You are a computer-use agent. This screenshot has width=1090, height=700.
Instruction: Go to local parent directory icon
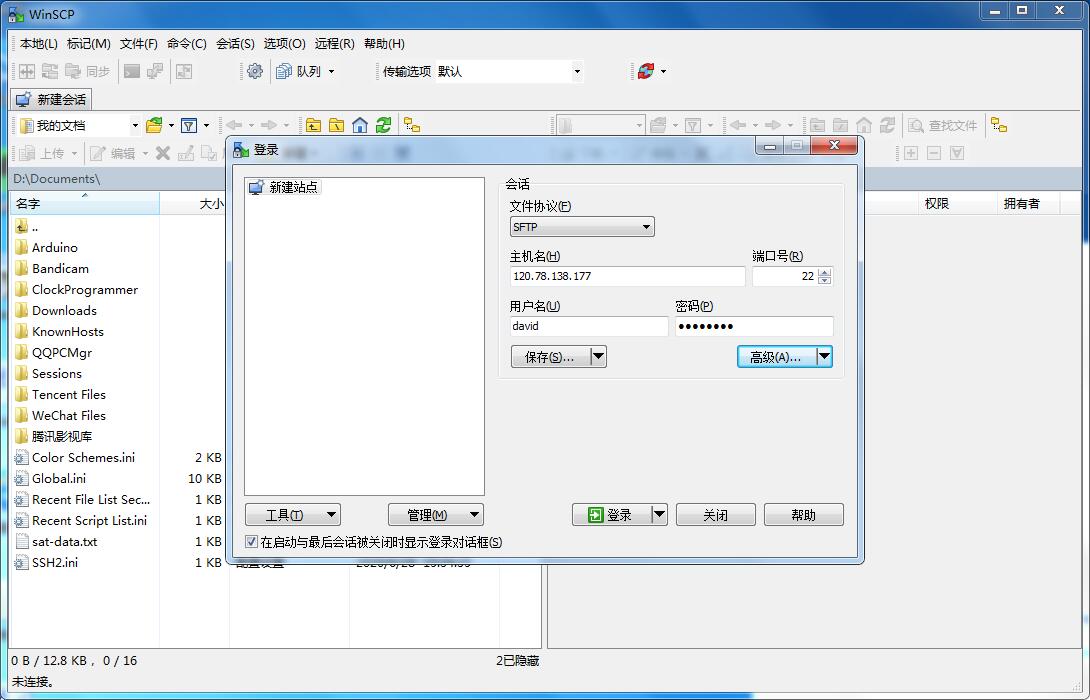314,125
